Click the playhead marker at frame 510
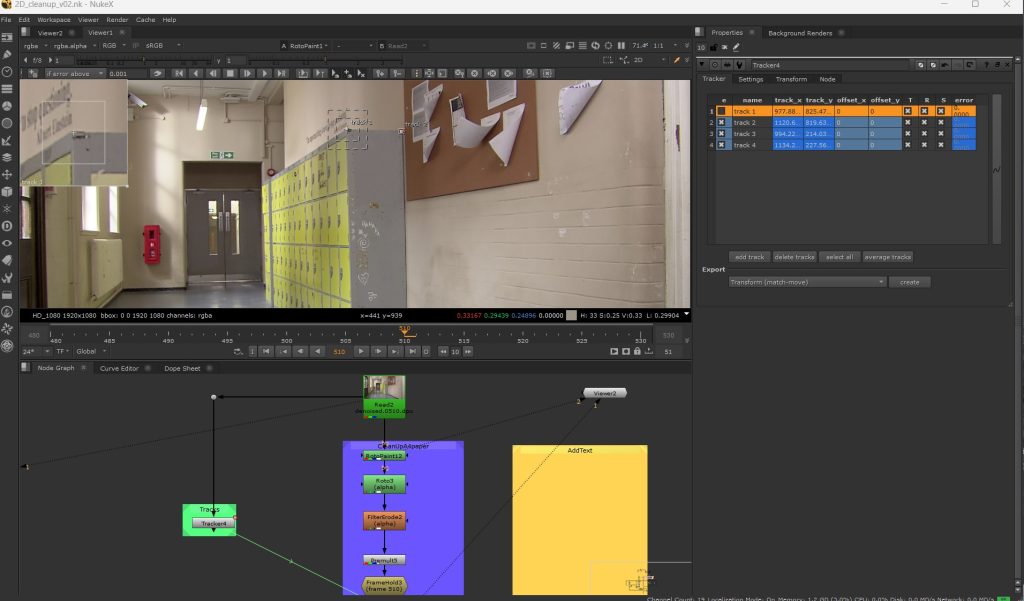The image size is (1024, 601). point(405,331)
